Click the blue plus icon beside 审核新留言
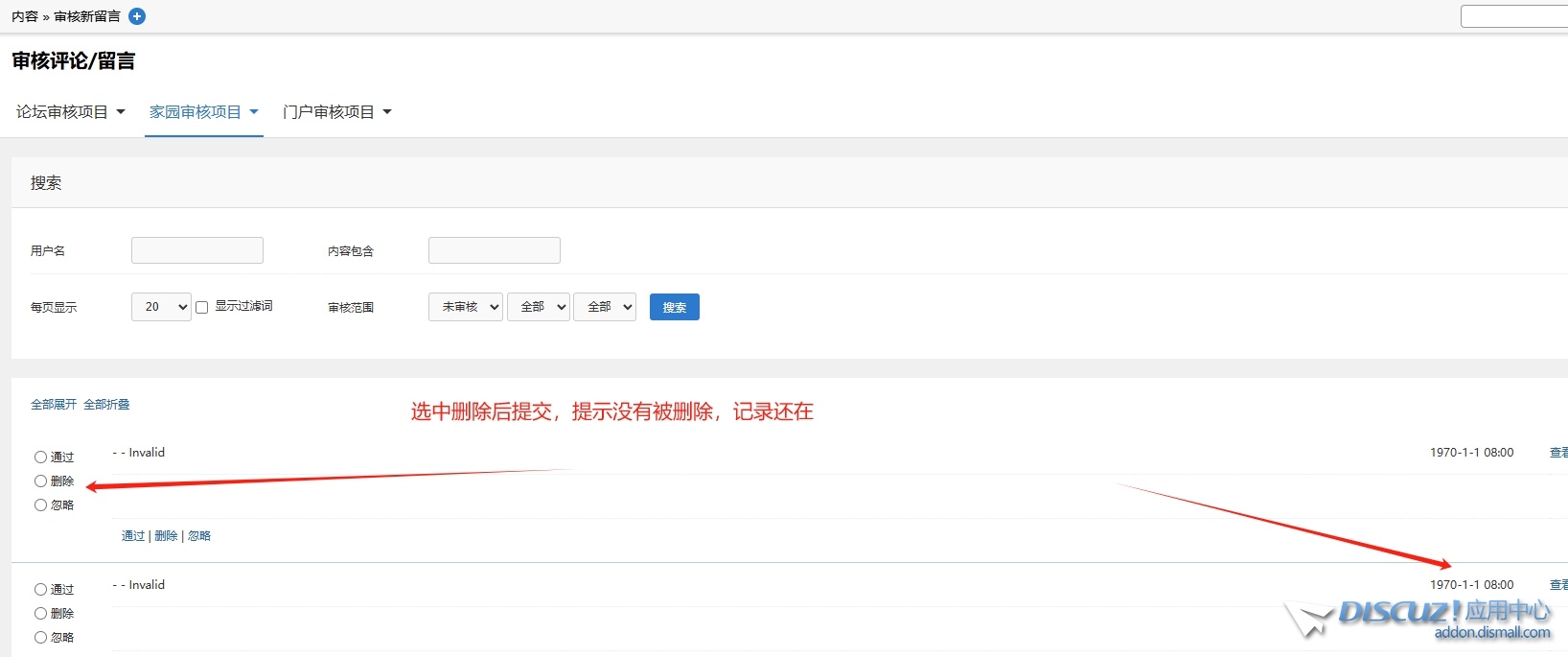Image resolution: width=1568 pixels, height=657 pixels. click(137, 16)
